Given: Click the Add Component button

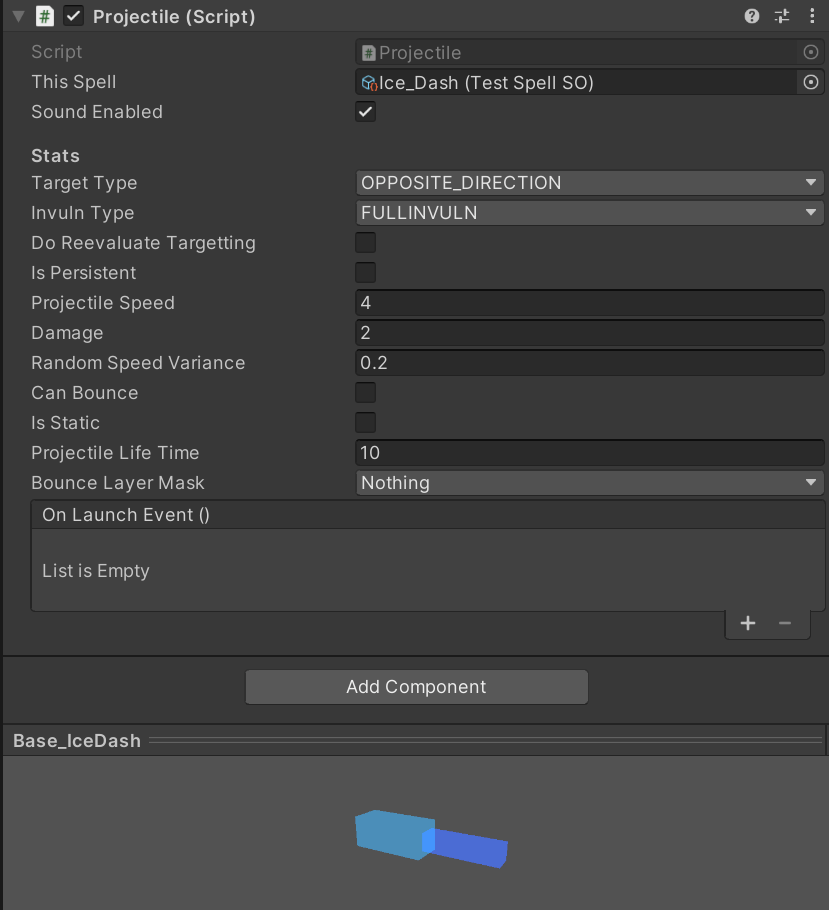Looking at the screenshot, I should point(416,687).
